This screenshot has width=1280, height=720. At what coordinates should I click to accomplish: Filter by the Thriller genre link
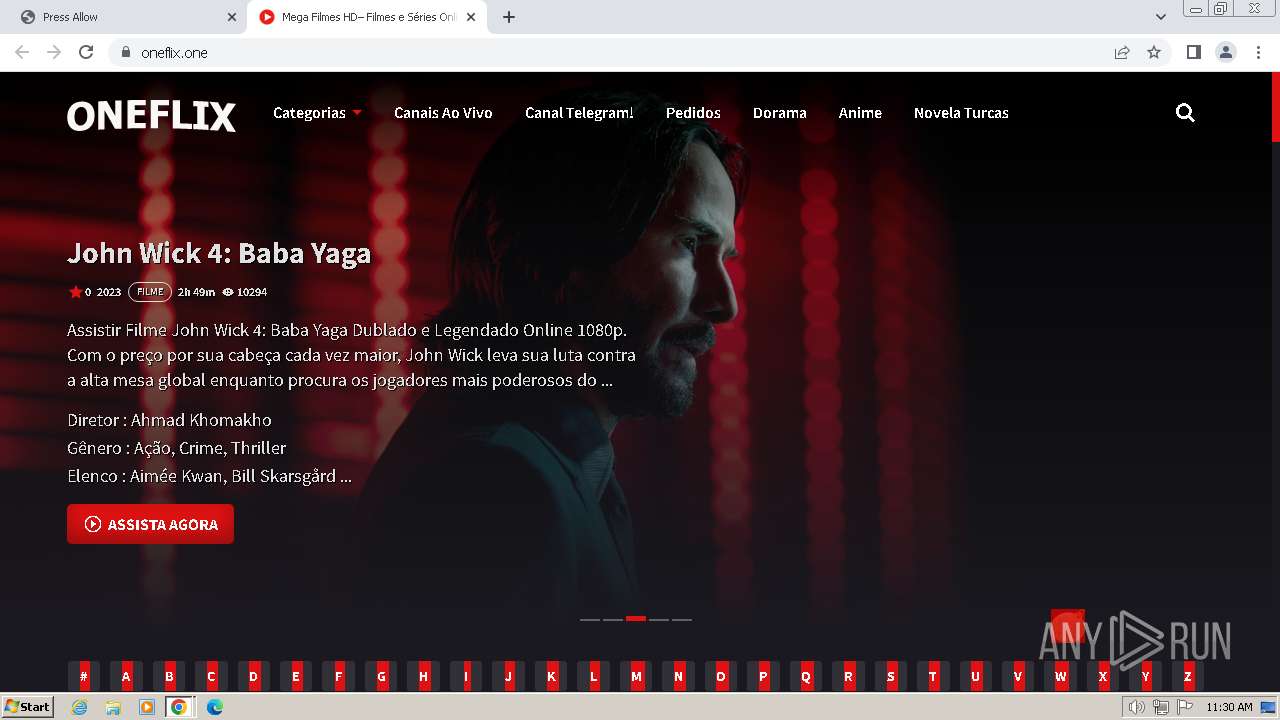[259, 448]
